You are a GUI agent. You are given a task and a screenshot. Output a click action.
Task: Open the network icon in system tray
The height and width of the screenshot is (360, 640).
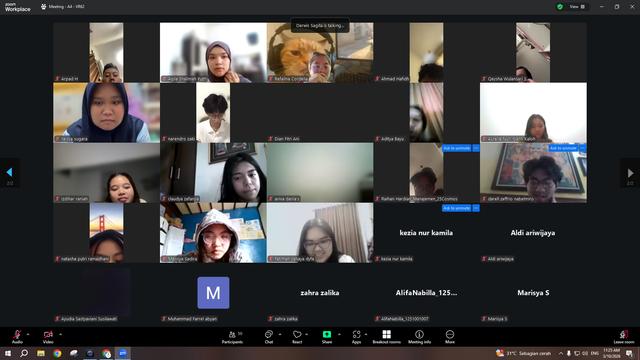coord(577,353)
